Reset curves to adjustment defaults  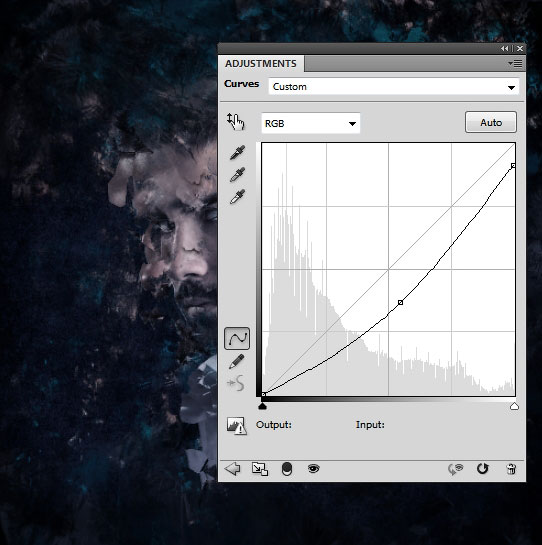coord(483,469)
